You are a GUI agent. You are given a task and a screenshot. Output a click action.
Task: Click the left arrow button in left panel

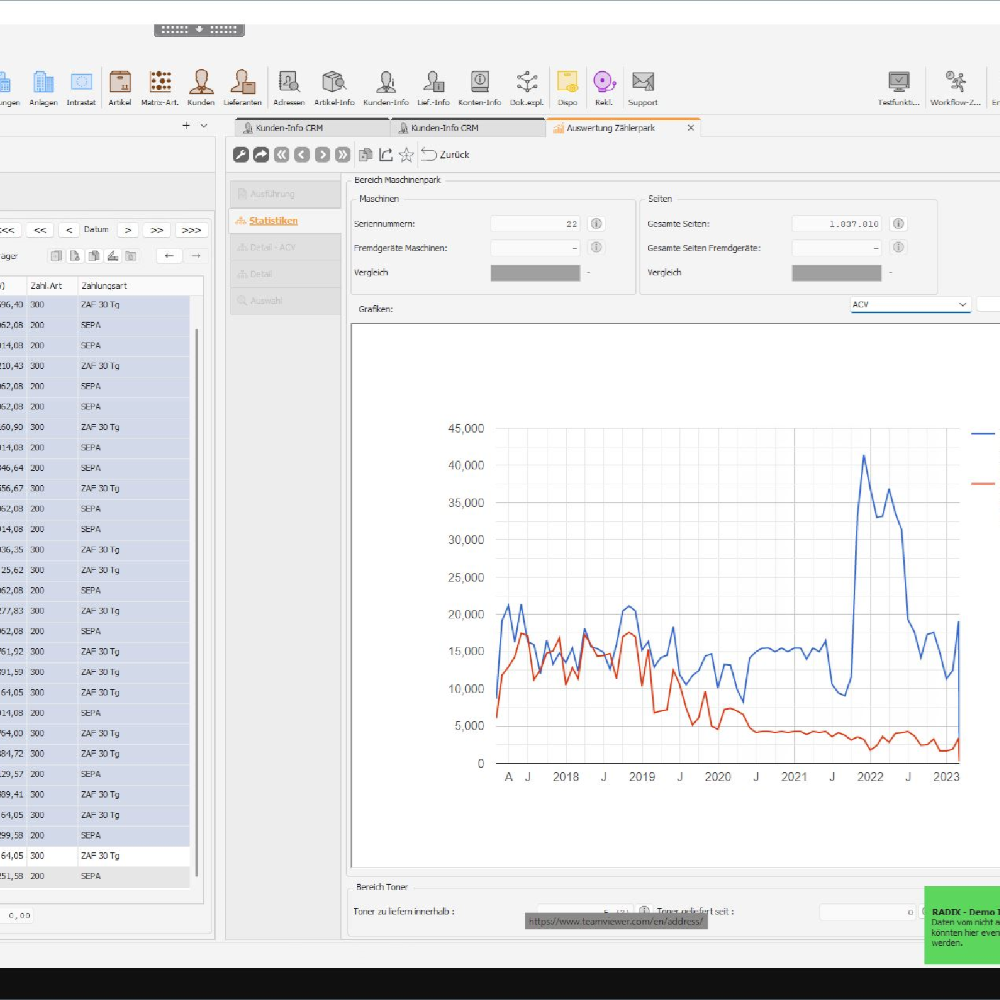(x=169, y=256)
